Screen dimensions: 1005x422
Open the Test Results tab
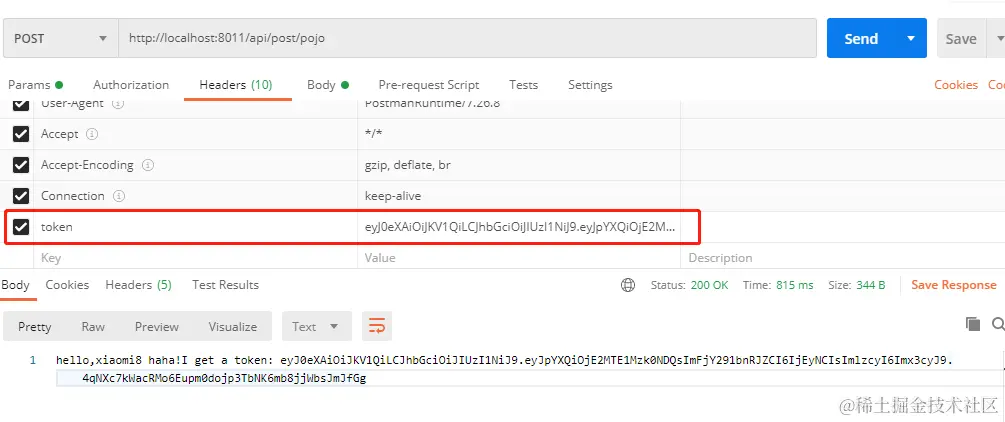pyautogui.click(x=225, y=285)
